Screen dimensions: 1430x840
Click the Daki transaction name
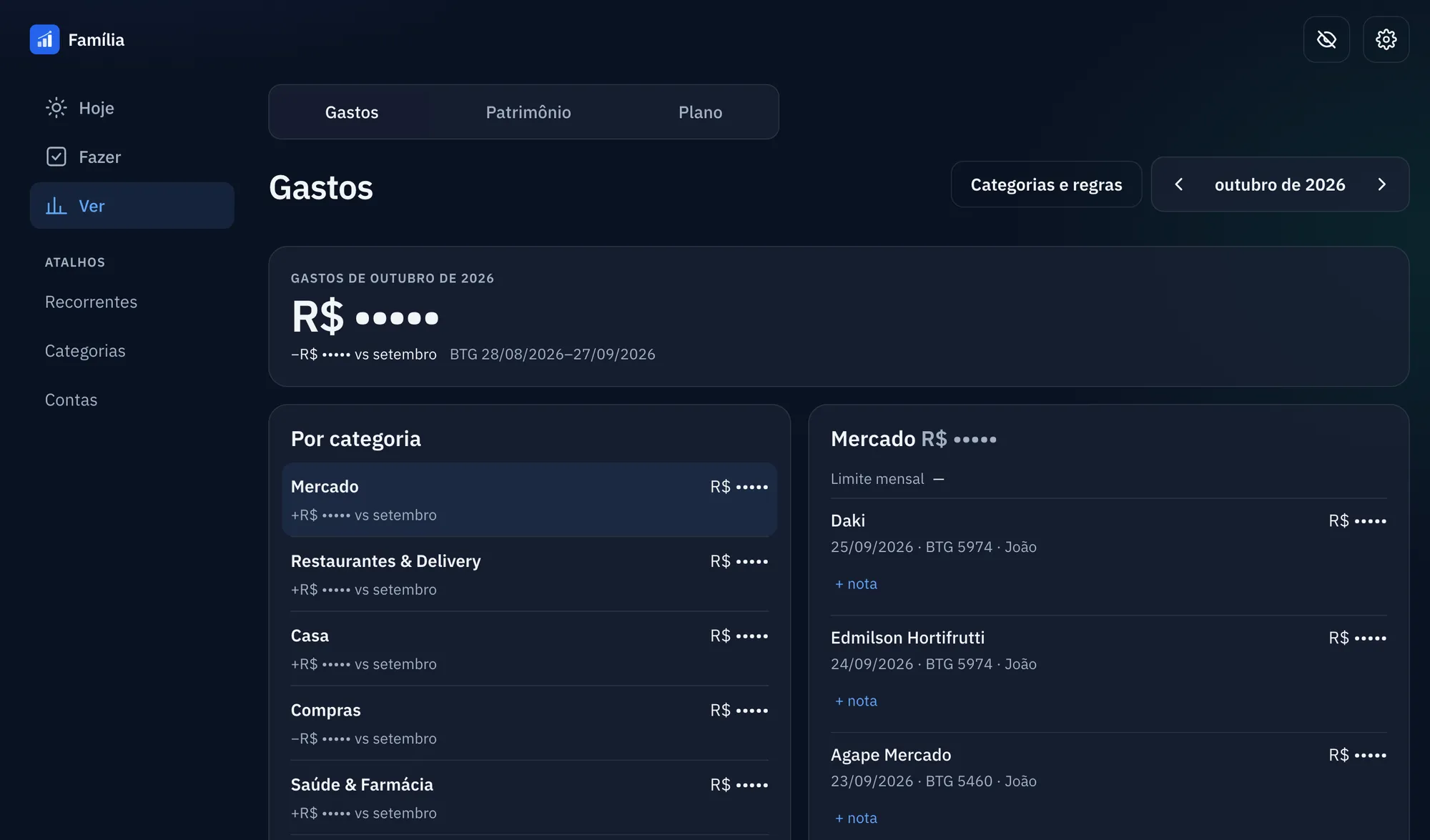pyautogui.click(x=848, y=520)
